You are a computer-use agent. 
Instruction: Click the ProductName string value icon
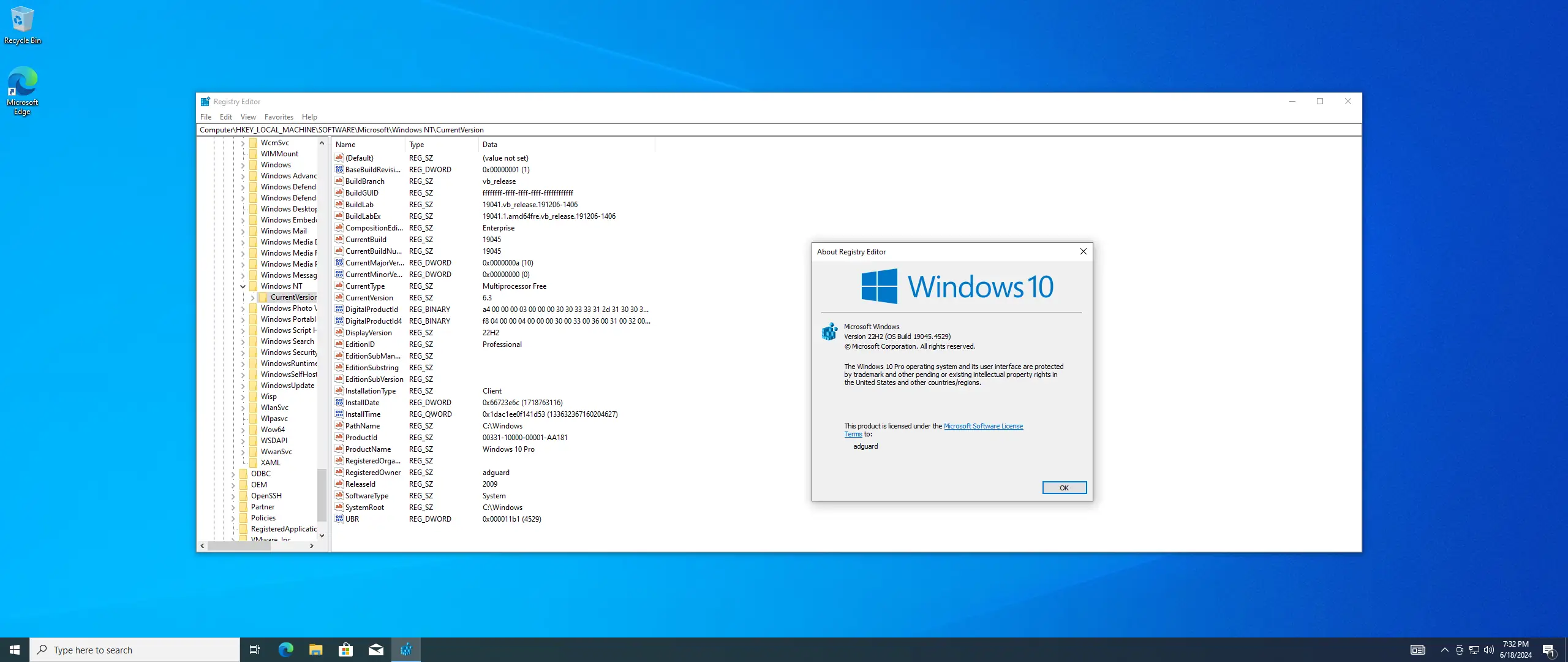pos(339,449)
